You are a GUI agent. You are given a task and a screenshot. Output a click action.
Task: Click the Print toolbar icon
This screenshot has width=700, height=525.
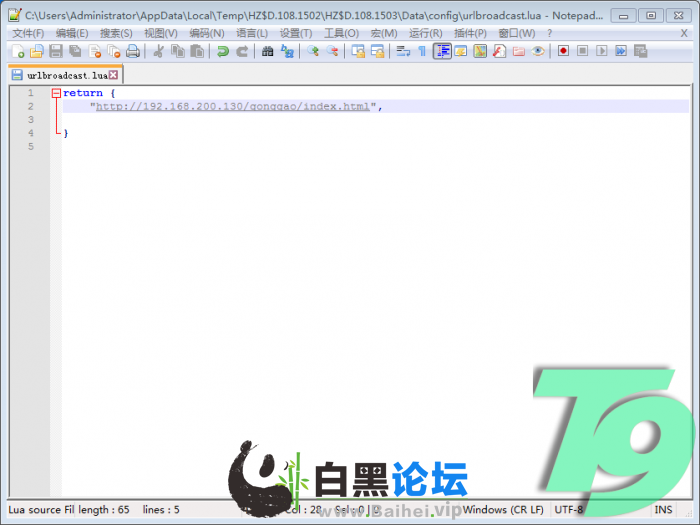[x=133, y=51]
